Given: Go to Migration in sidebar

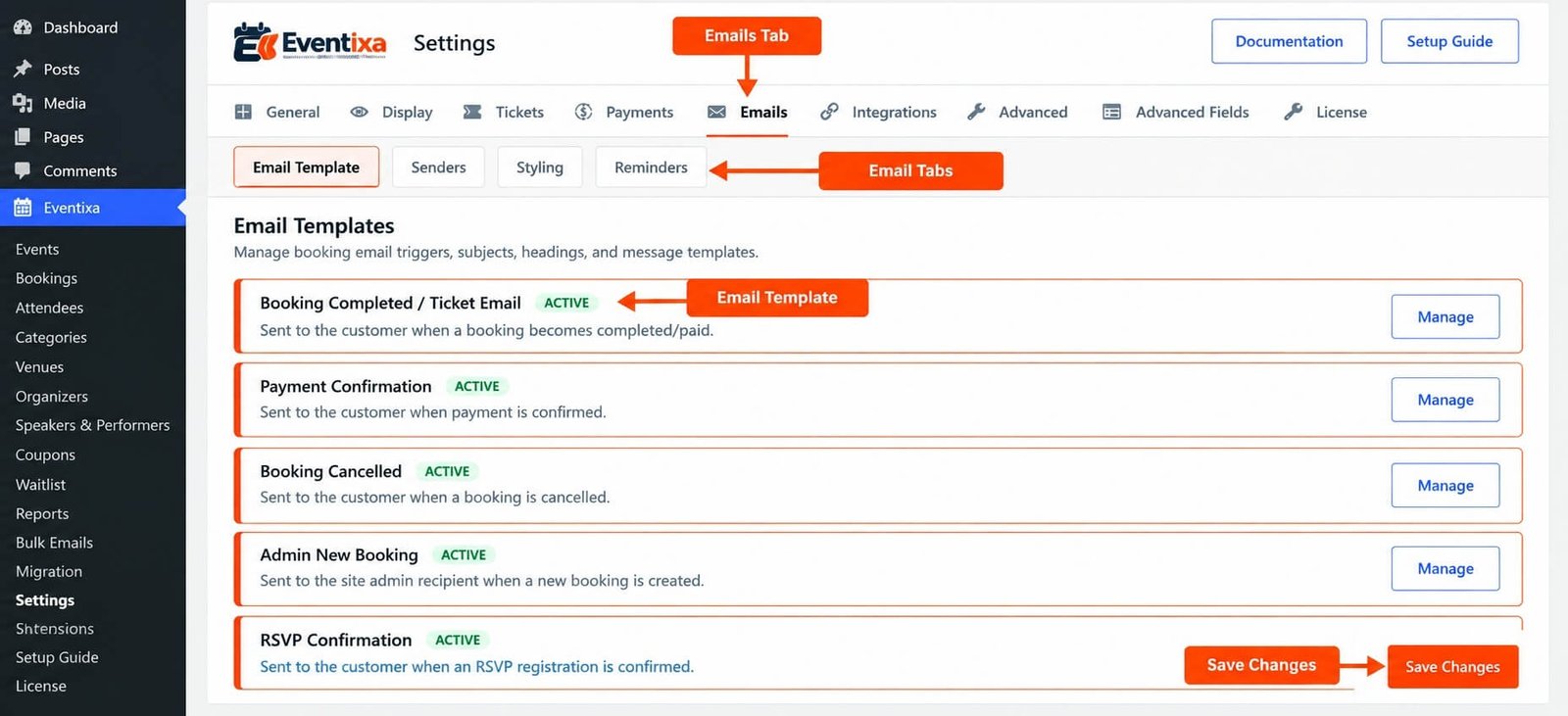Looking at the screenshot, I should pos(49,571).
